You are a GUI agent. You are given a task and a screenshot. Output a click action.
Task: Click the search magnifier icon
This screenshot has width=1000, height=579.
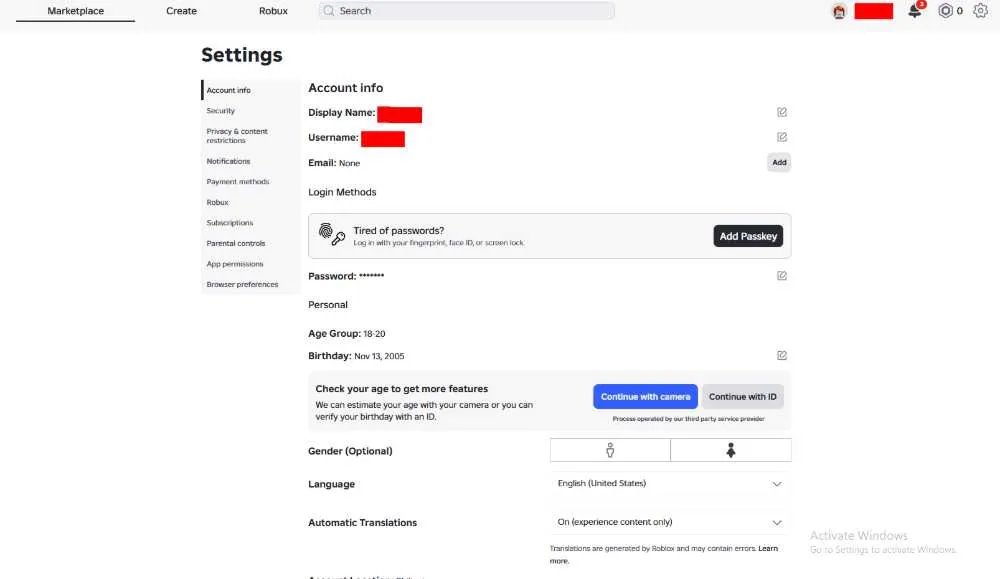[x=328, y=11]
